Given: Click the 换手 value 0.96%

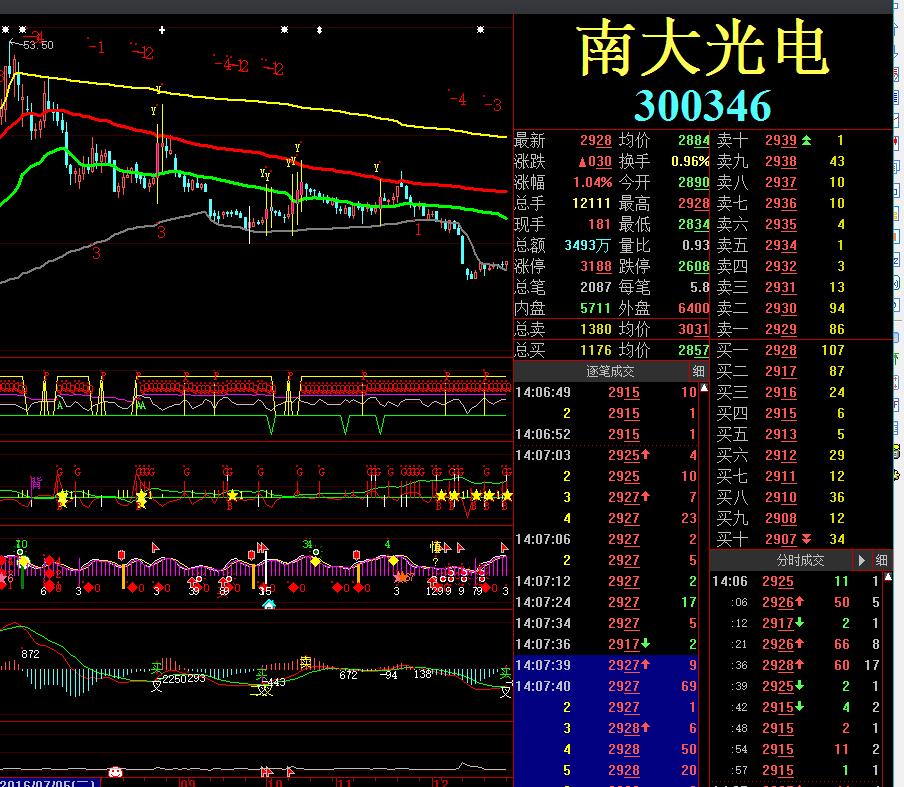Looking at the screenshot, I should tap(690, 161).
